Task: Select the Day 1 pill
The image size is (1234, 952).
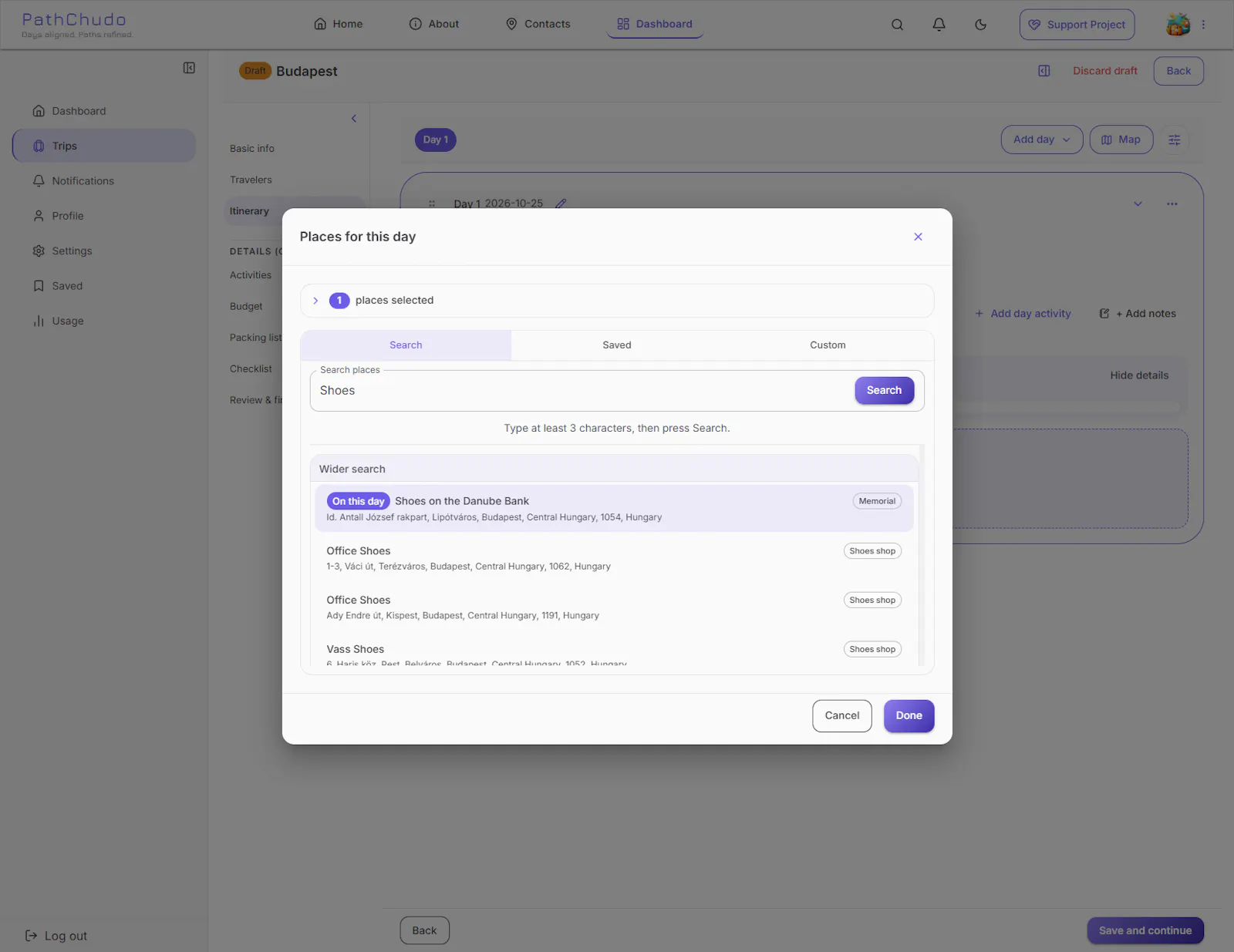Action: click(x=436, y=140)
